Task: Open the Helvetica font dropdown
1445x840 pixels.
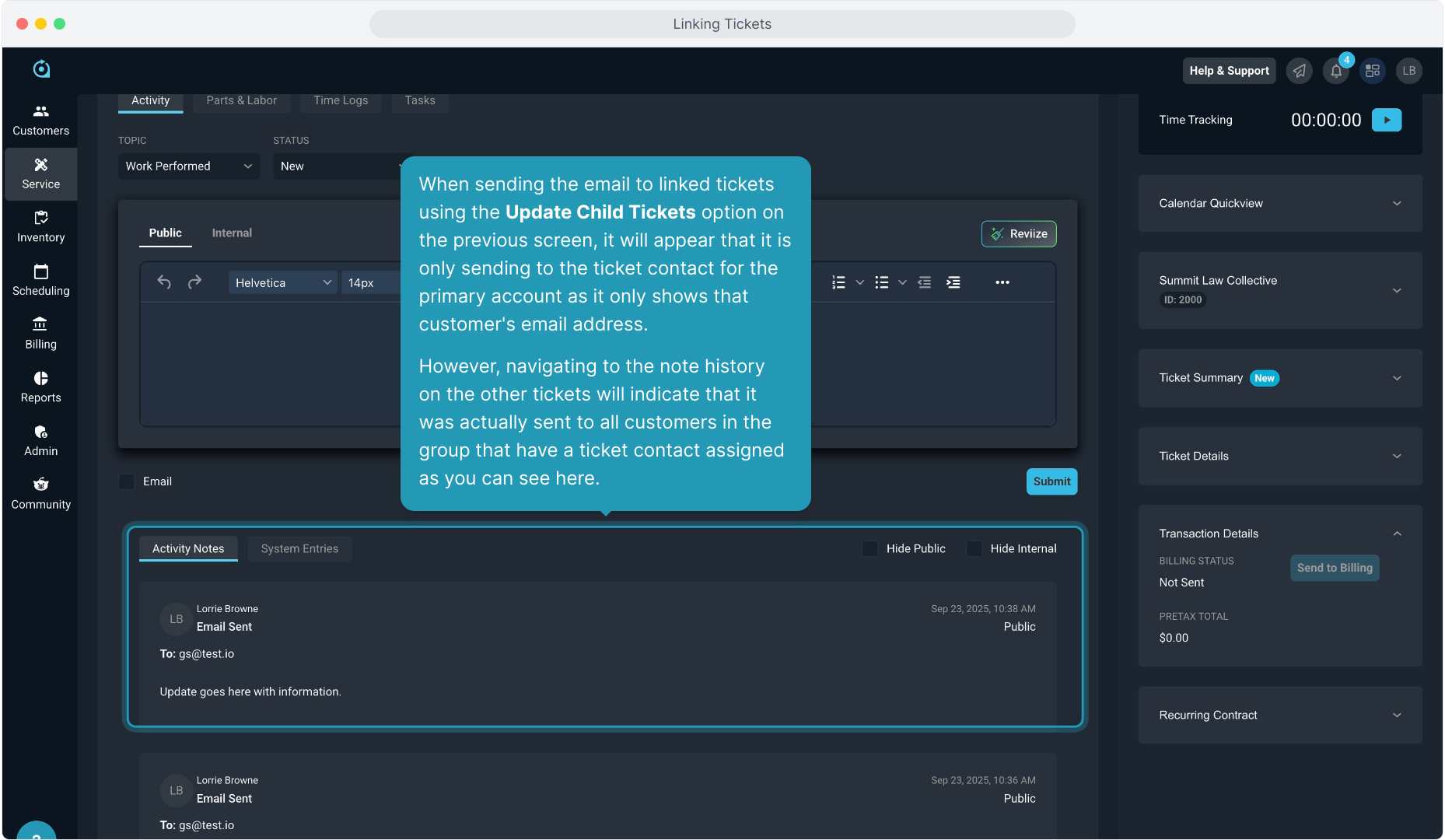Action: pos(282,282)
